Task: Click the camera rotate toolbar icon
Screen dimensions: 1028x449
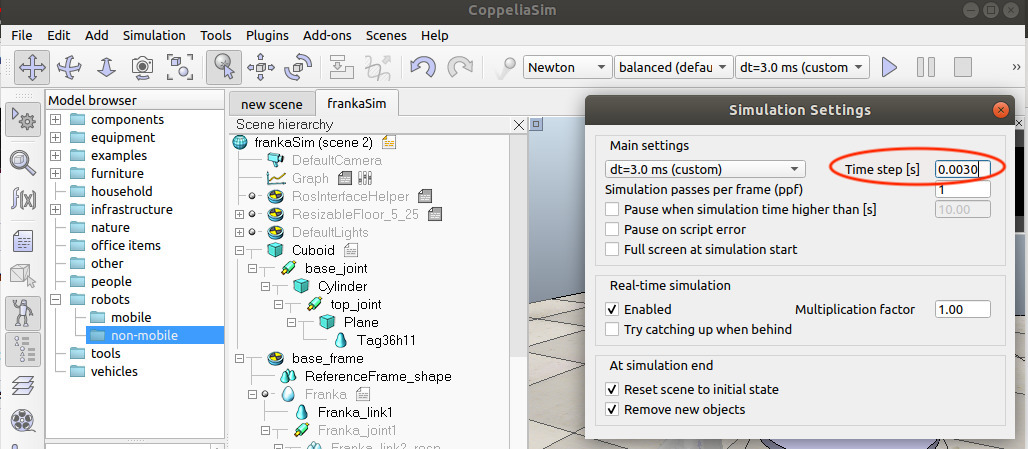Action: coord(69,67)
